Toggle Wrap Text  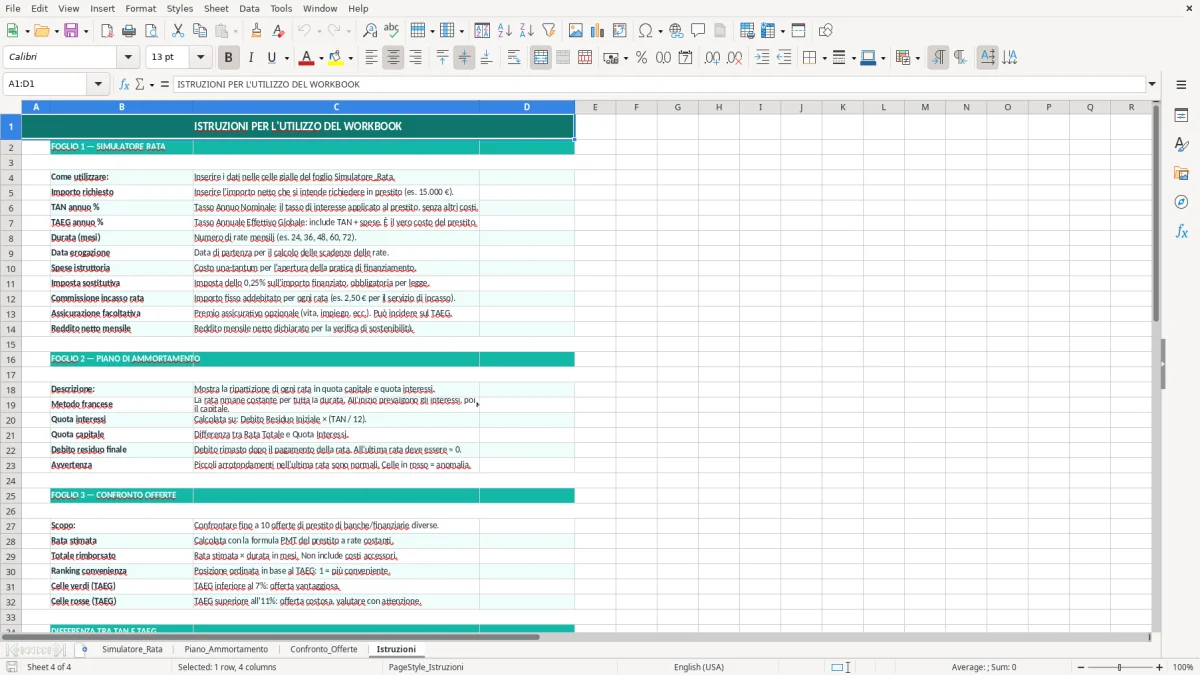(x=513, y=58)
